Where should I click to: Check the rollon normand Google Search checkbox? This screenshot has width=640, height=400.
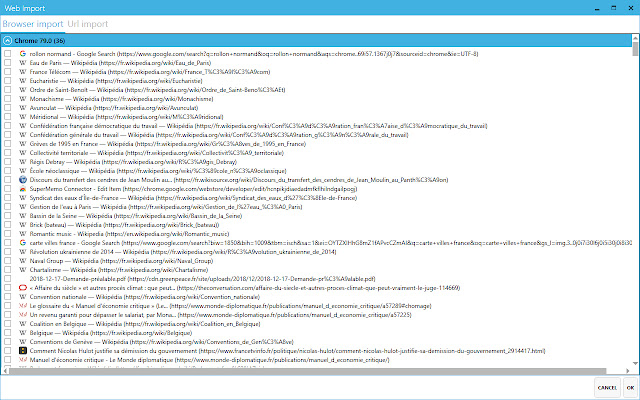pos(7,53)
